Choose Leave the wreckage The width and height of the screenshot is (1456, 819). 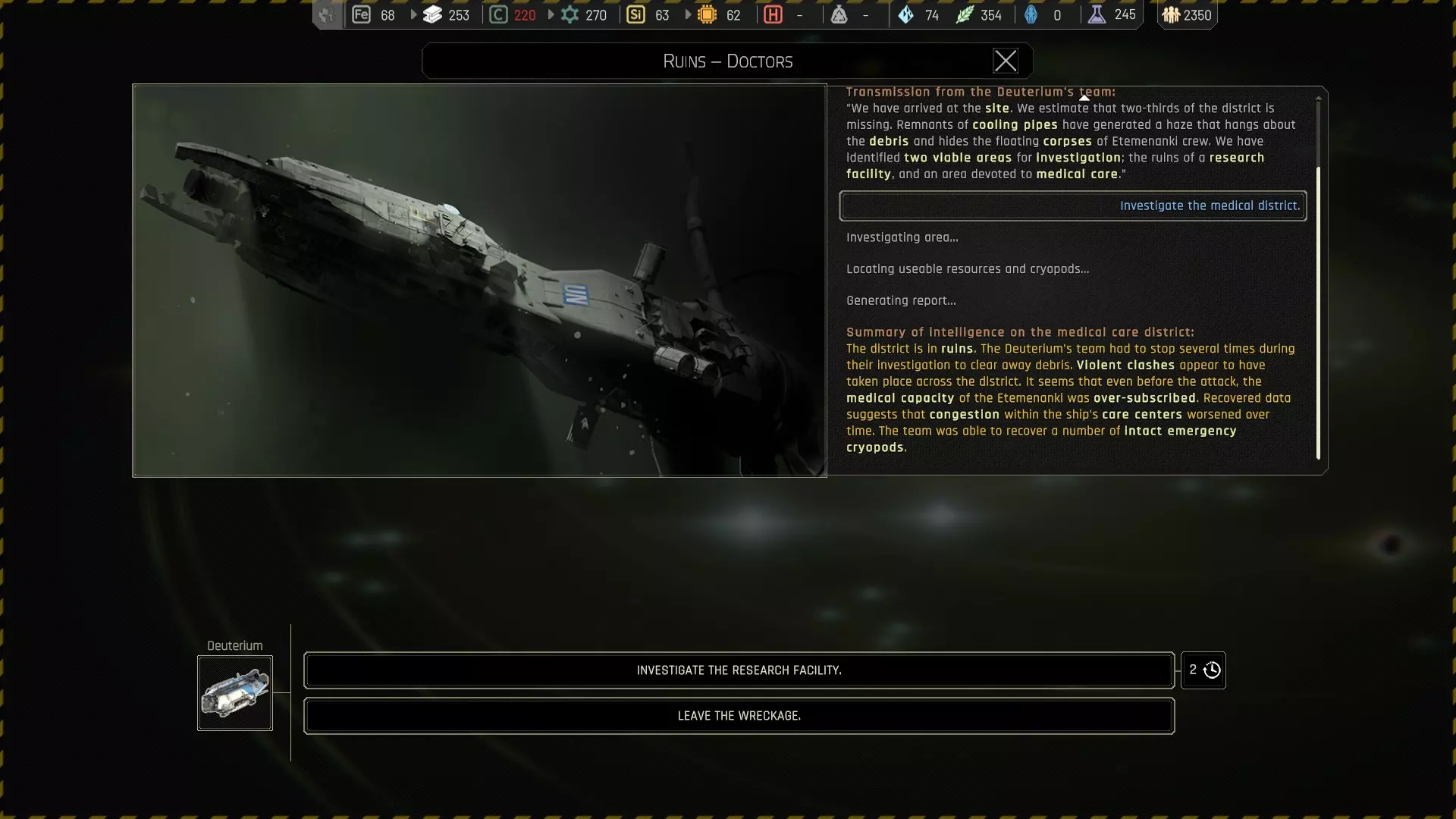[739, 716]
